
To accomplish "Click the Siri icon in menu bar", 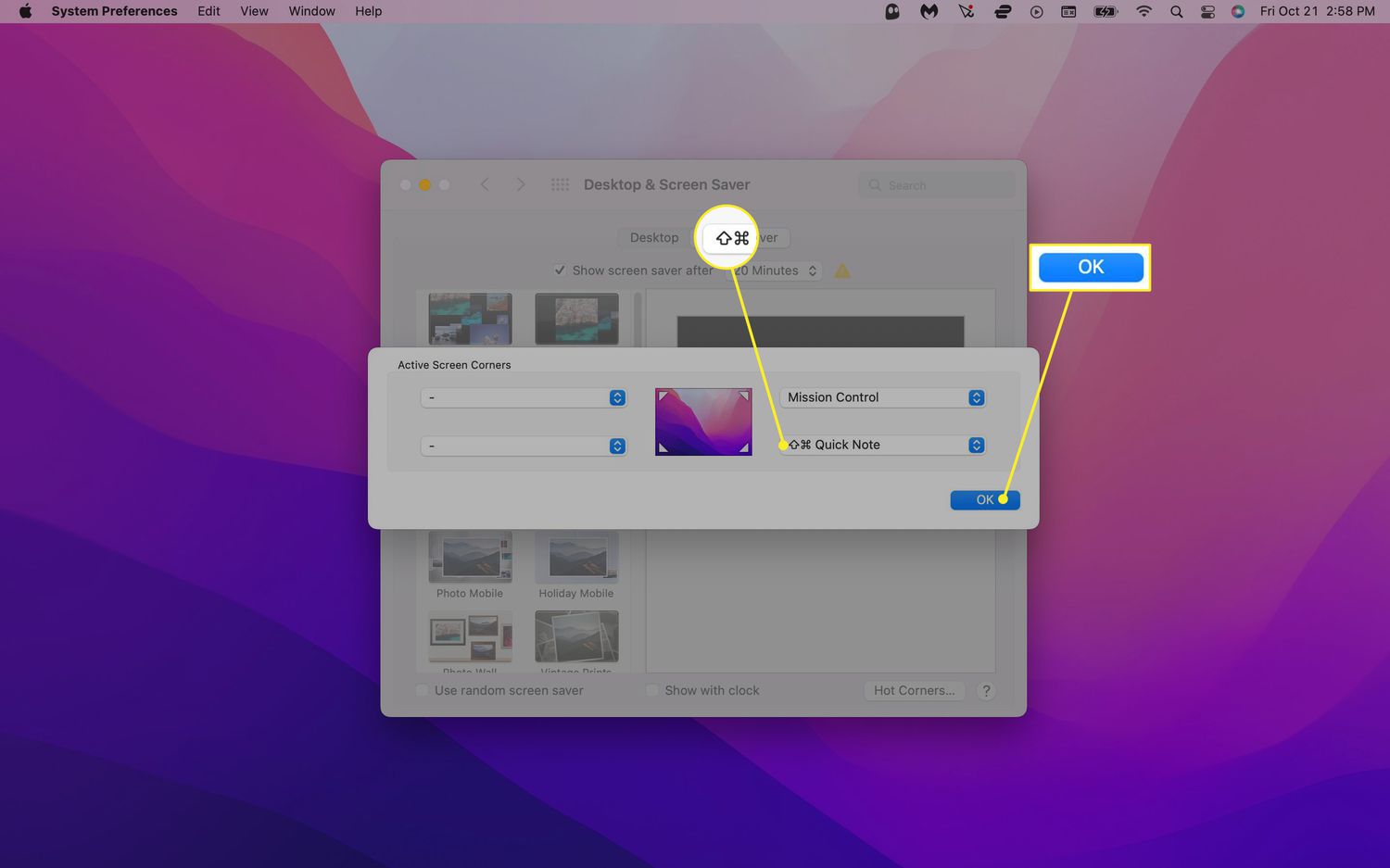I will pyautogui.click(x=1238, y=11).
